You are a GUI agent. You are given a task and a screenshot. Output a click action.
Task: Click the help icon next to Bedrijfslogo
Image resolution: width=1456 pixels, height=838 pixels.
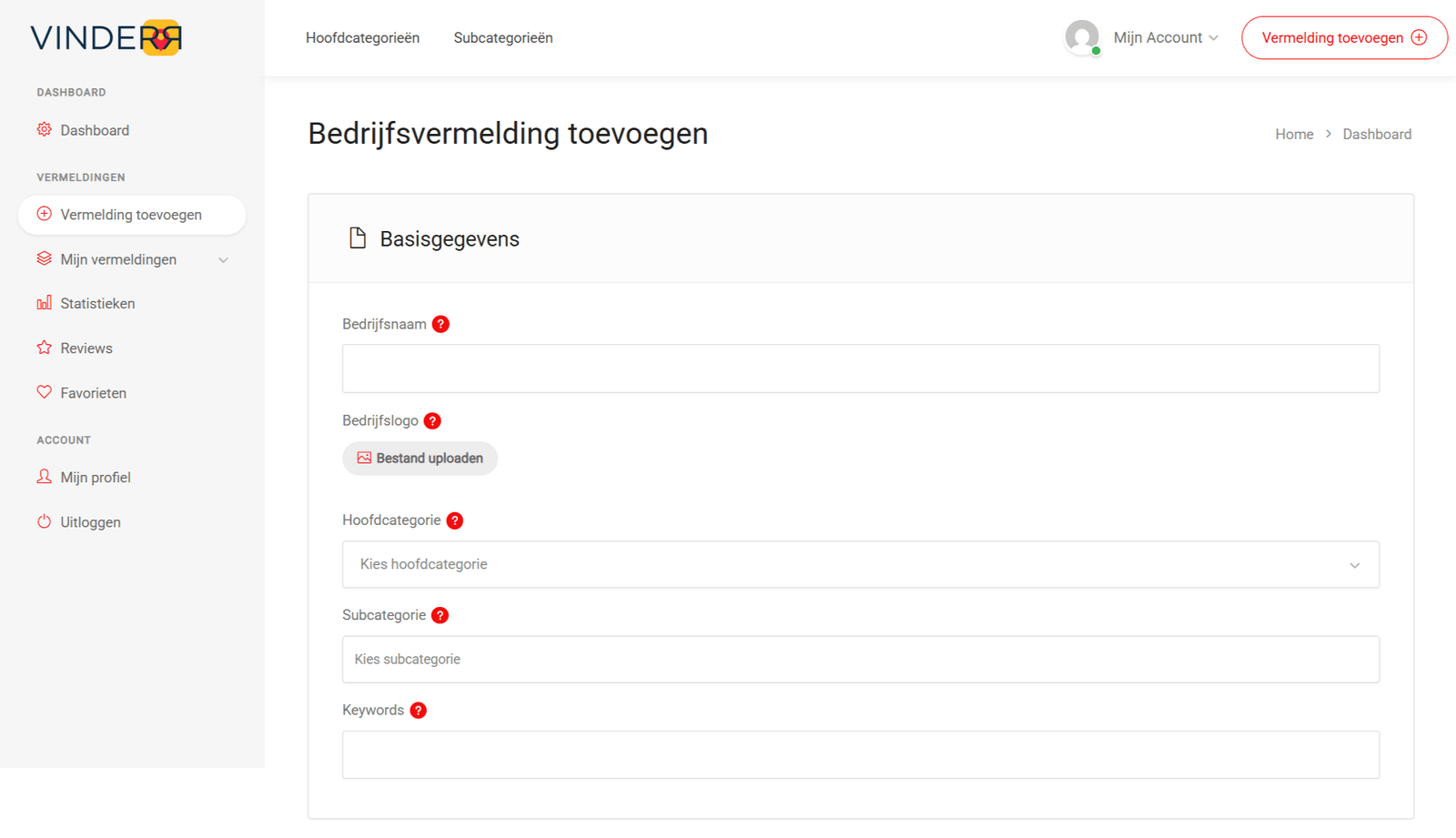pyautogui.click(x=432, y=420)
